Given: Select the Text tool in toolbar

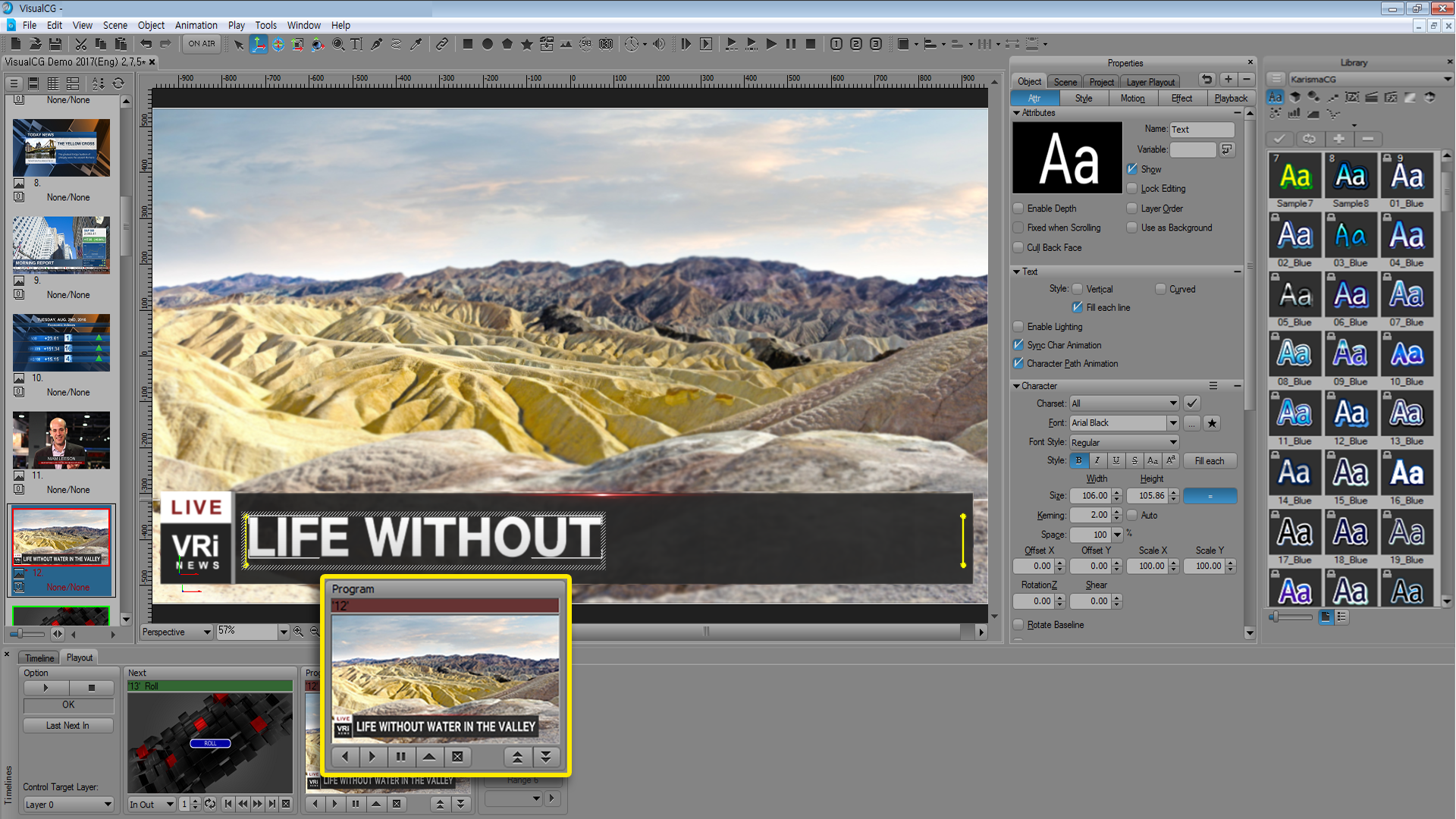Looking at the screenshot, I should (356, 44).
